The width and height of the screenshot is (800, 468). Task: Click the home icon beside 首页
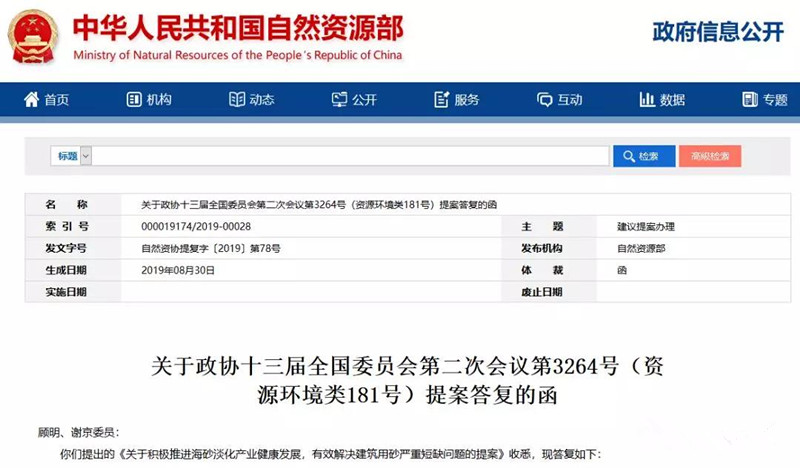click(31, 100)
